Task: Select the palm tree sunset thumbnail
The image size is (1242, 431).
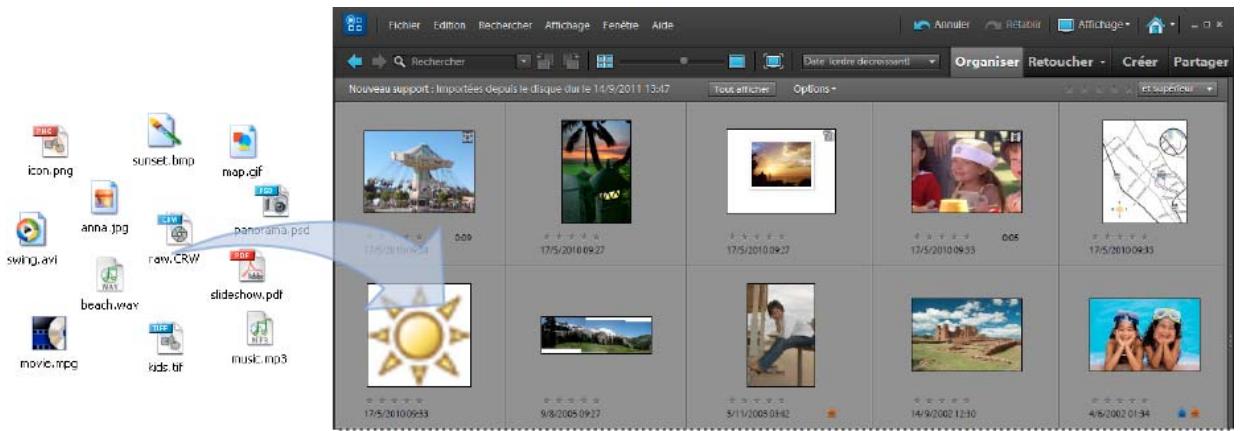Action: 596,171
